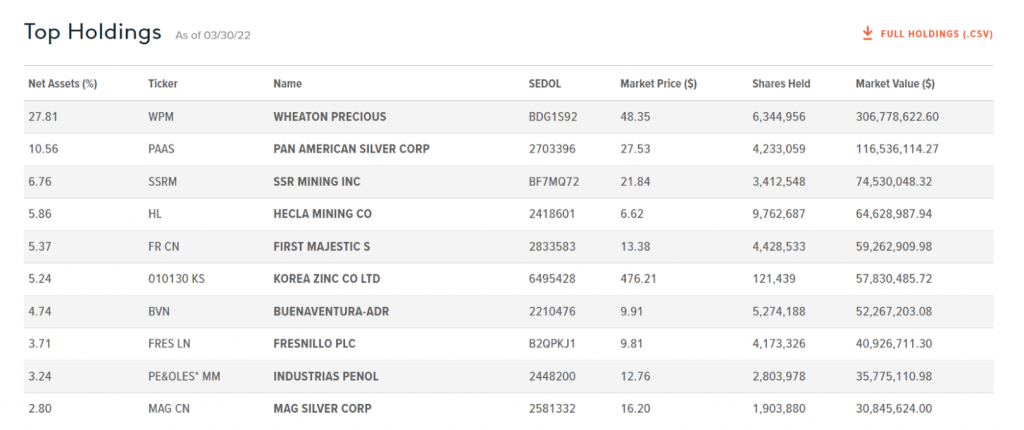Click the FR CN ticker cell
This screenshot has width=1024, height=430.
163,246
